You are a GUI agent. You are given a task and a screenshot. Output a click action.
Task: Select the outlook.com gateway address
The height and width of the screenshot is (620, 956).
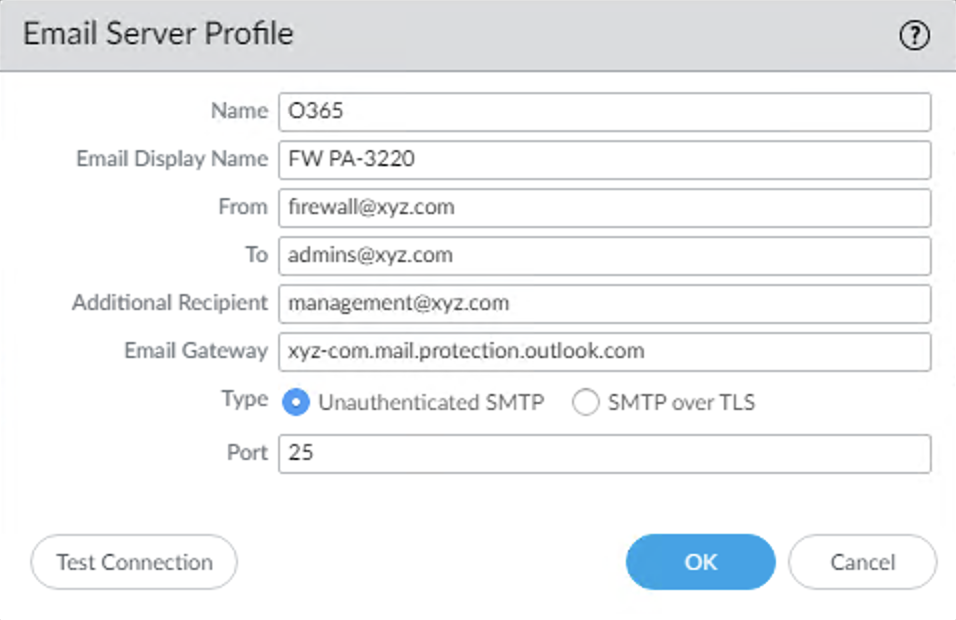(466, 351)
